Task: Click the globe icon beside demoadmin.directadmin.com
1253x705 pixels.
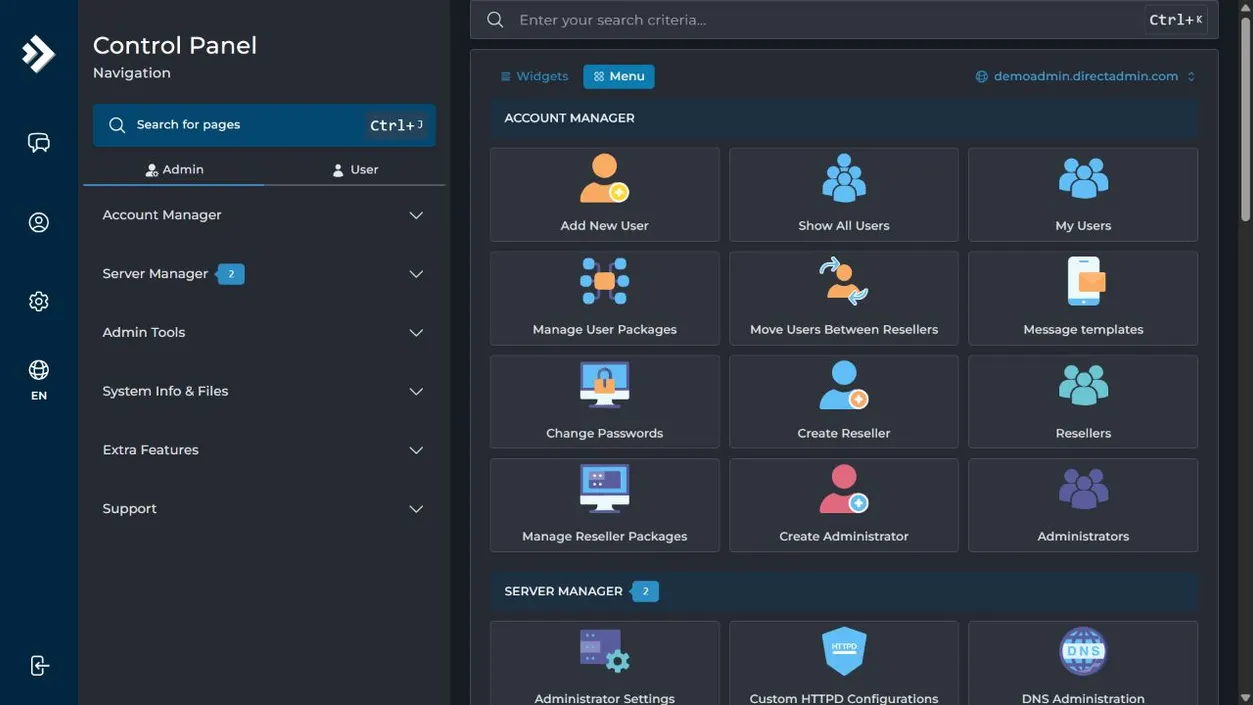Action: click(982, 77)
